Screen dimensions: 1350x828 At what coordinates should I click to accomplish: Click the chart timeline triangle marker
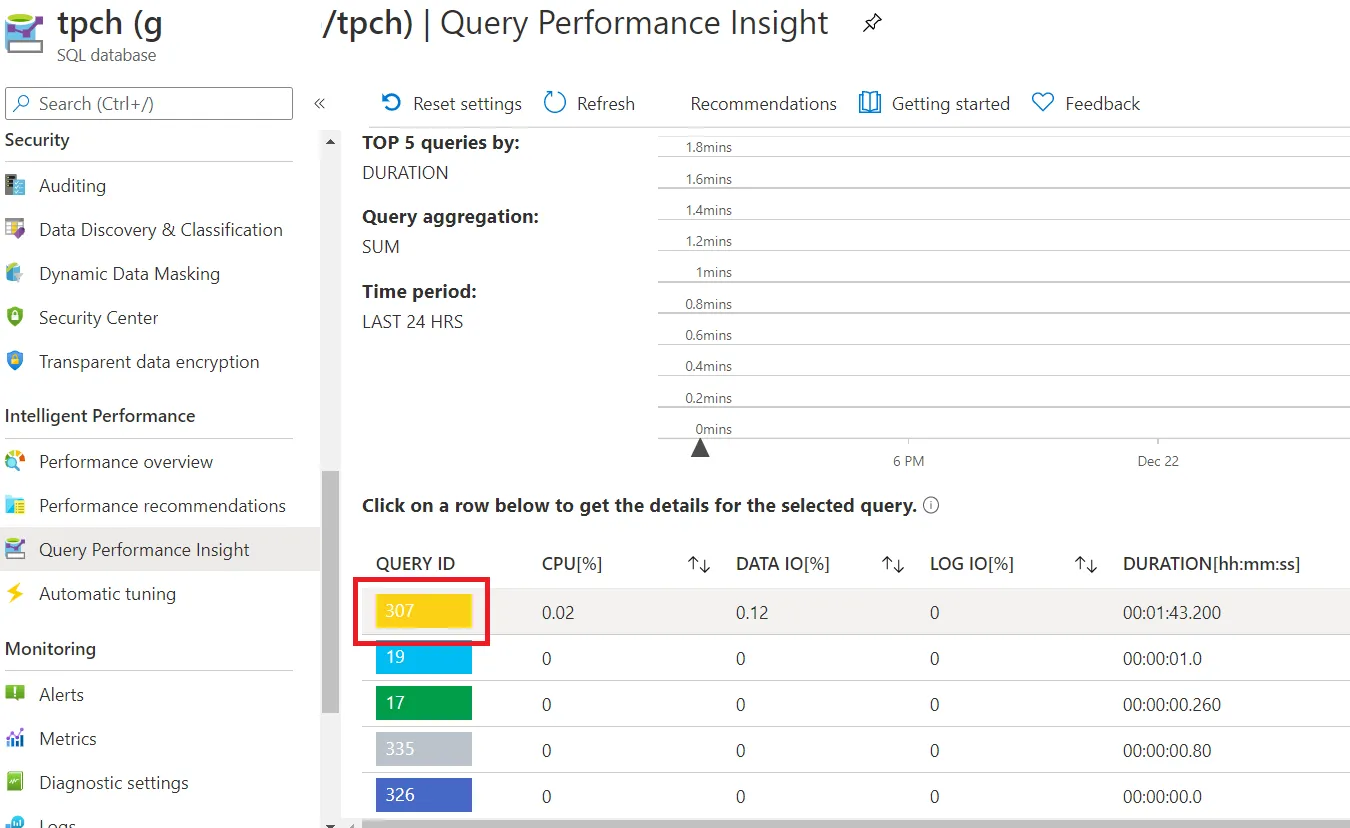pyautogui.click(x=700, y=448)
